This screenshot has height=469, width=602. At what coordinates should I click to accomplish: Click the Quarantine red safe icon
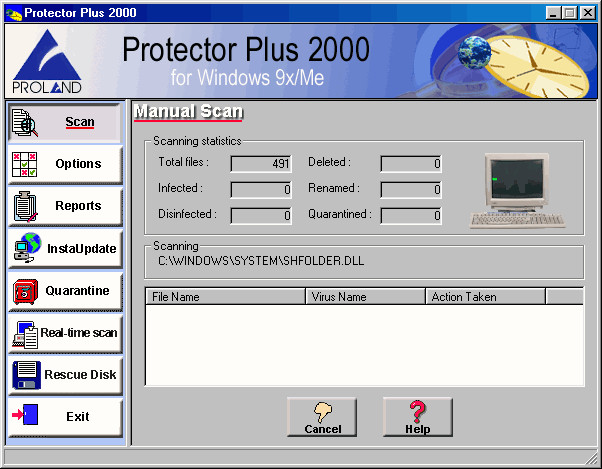[x=25, y=292]
